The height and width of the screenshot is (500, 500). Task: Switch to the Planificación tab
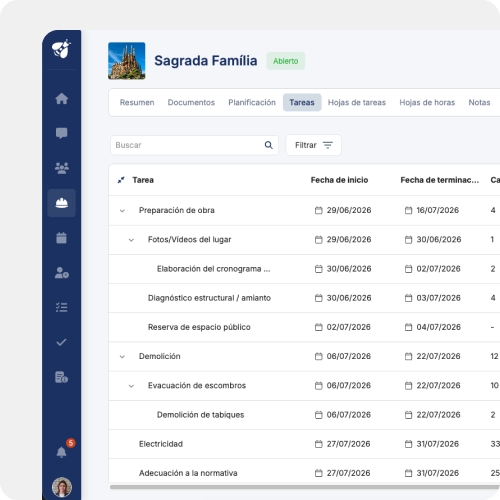[252, 102]
